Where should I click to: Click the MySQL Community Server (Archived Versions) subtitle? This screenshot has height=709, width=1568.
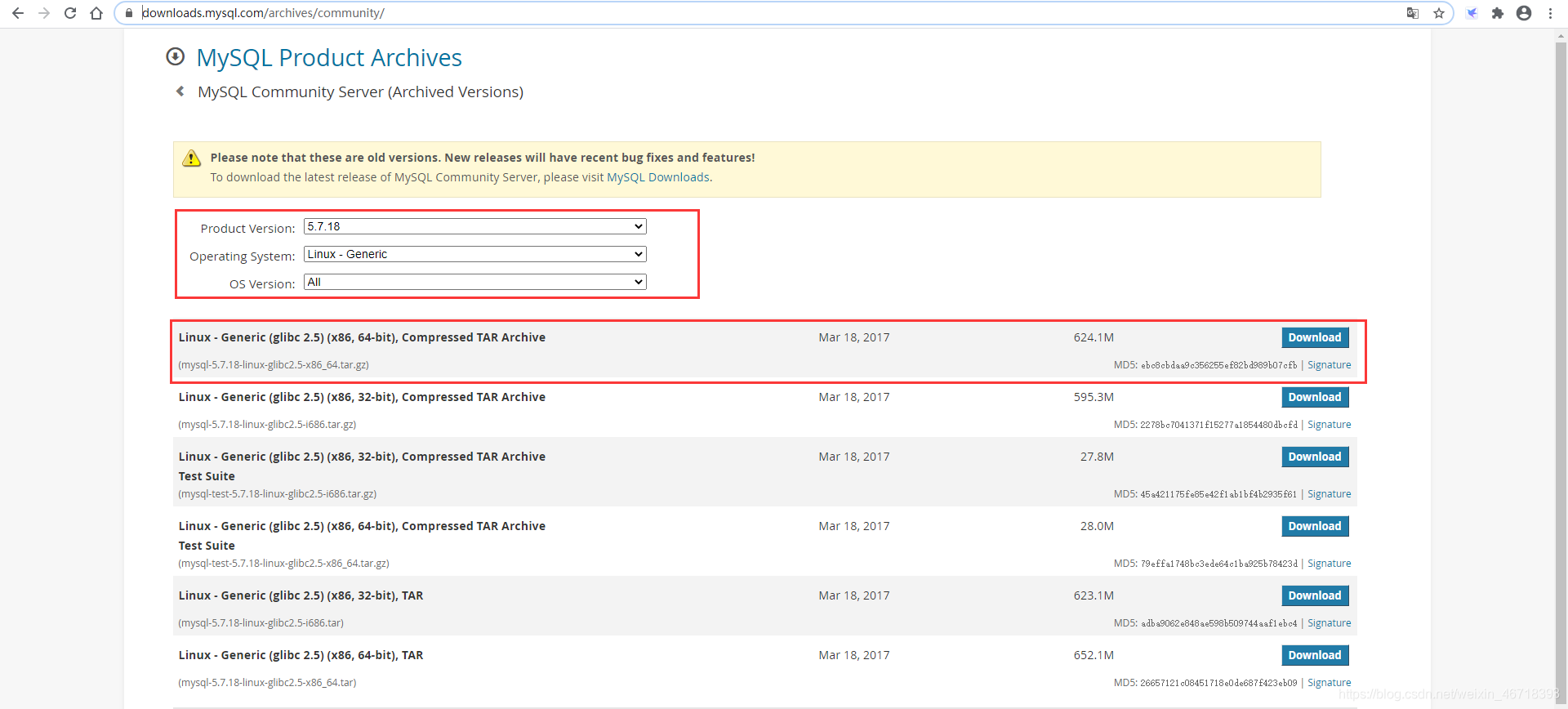point(360,92)
